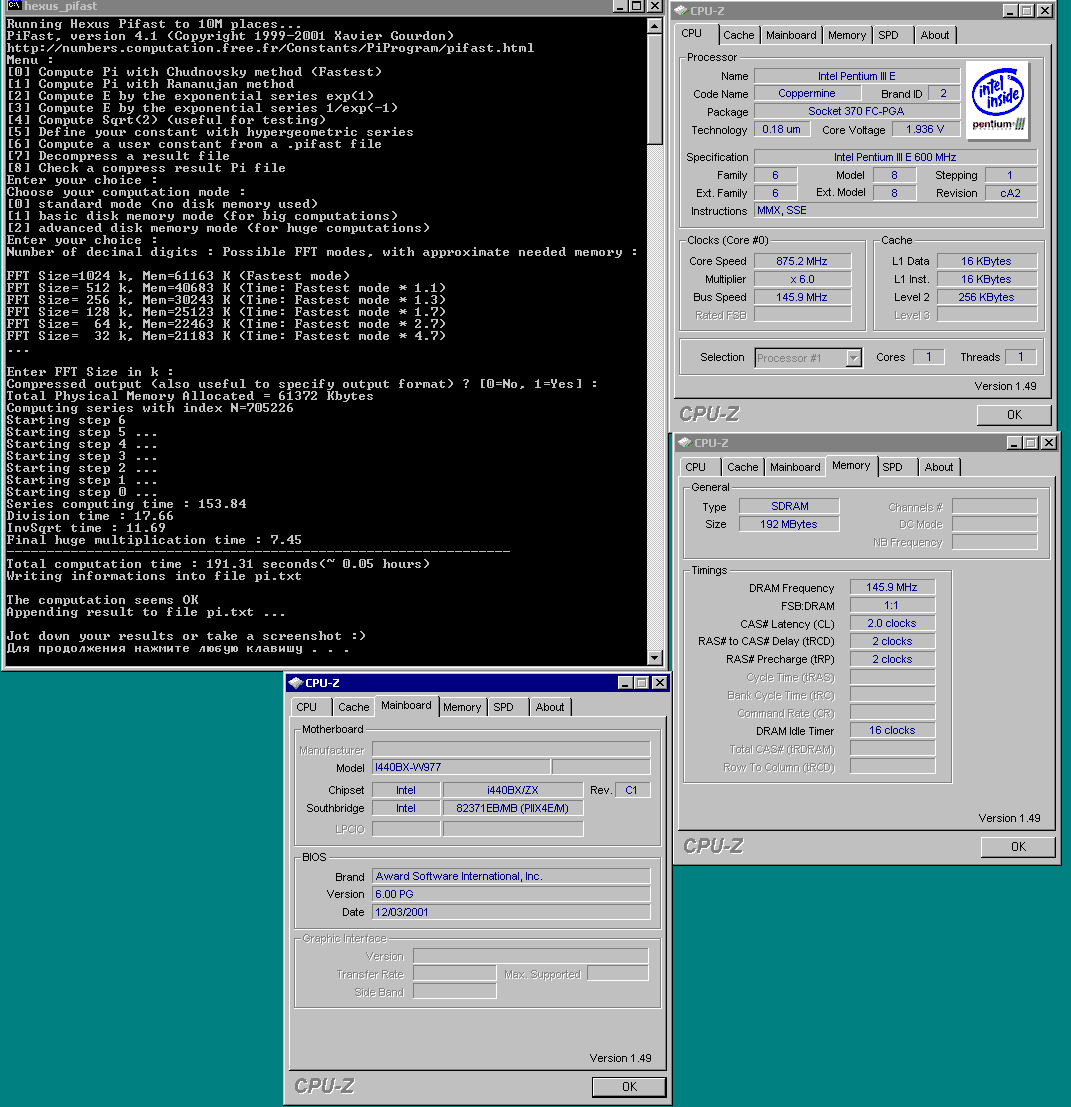
Task: Click console scrollbar down arrow
Action: pos(654,658)
